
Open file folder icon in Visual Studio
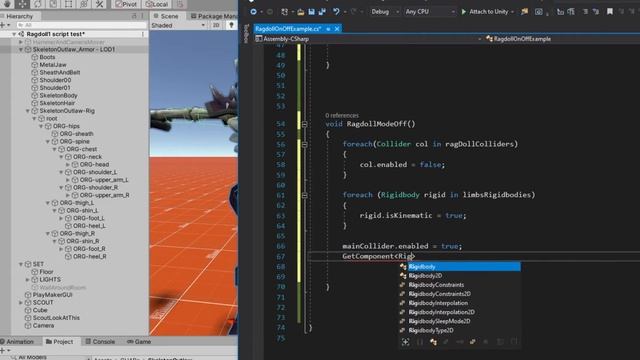(x=300, y=12)
